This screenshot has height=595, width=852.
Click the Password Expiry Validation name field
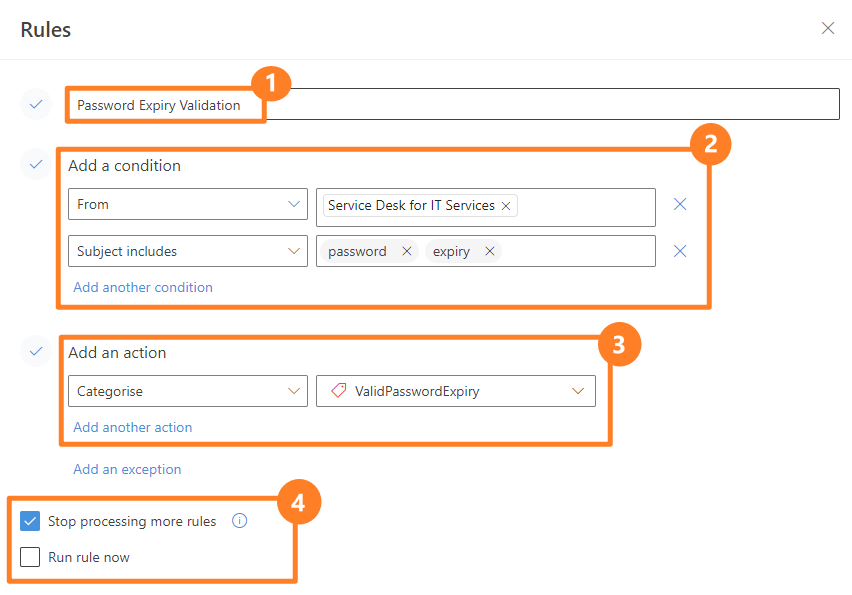454,104
